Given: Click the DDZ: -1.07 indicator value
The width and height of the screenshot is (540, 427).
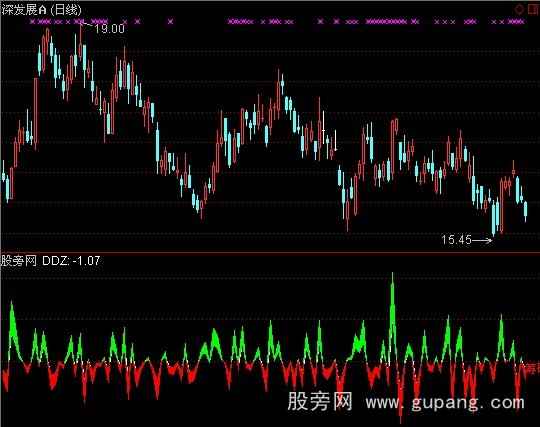Looking at the screenshot, I should [71, 261].
